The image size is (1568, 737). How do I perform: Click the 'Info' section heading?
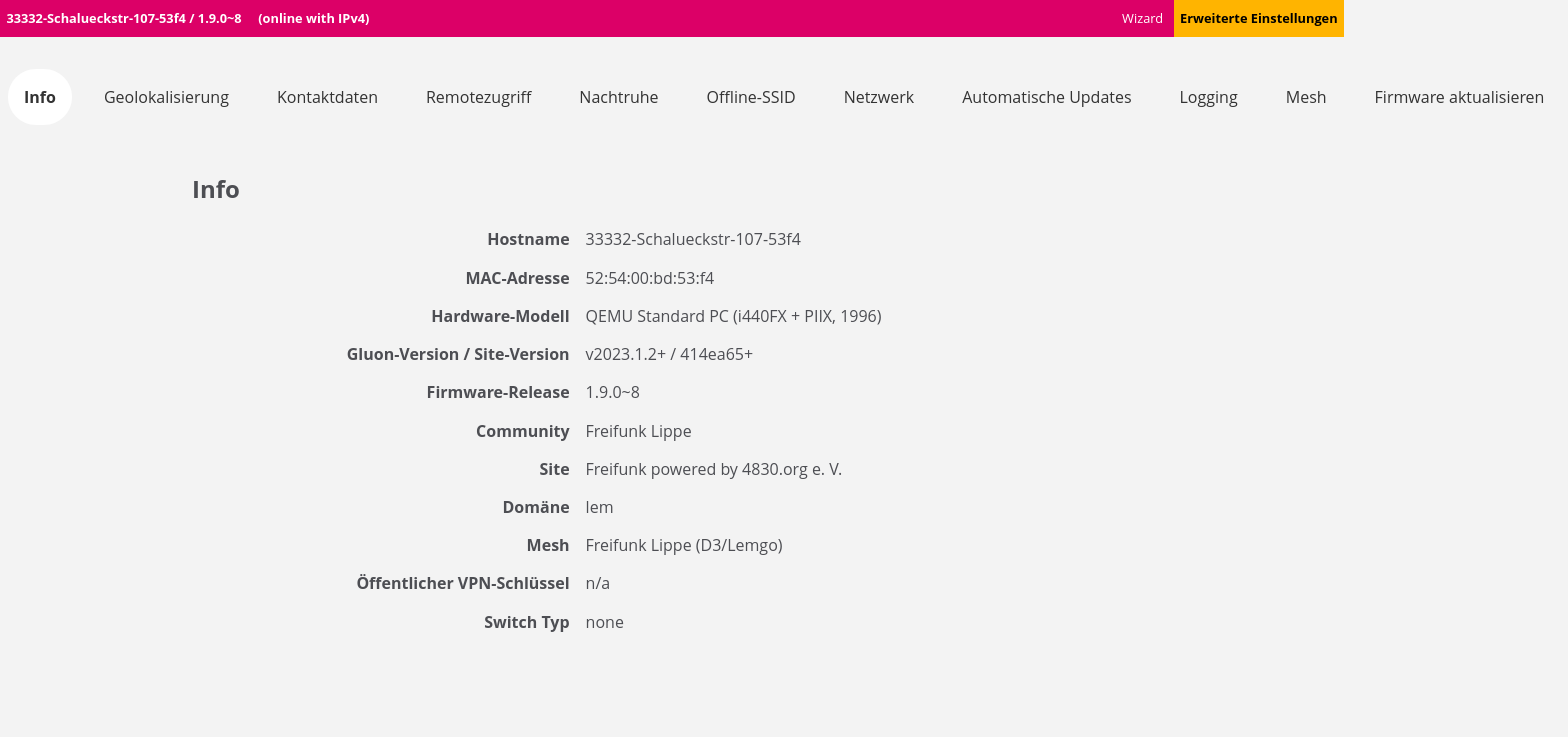coord(216,189)
